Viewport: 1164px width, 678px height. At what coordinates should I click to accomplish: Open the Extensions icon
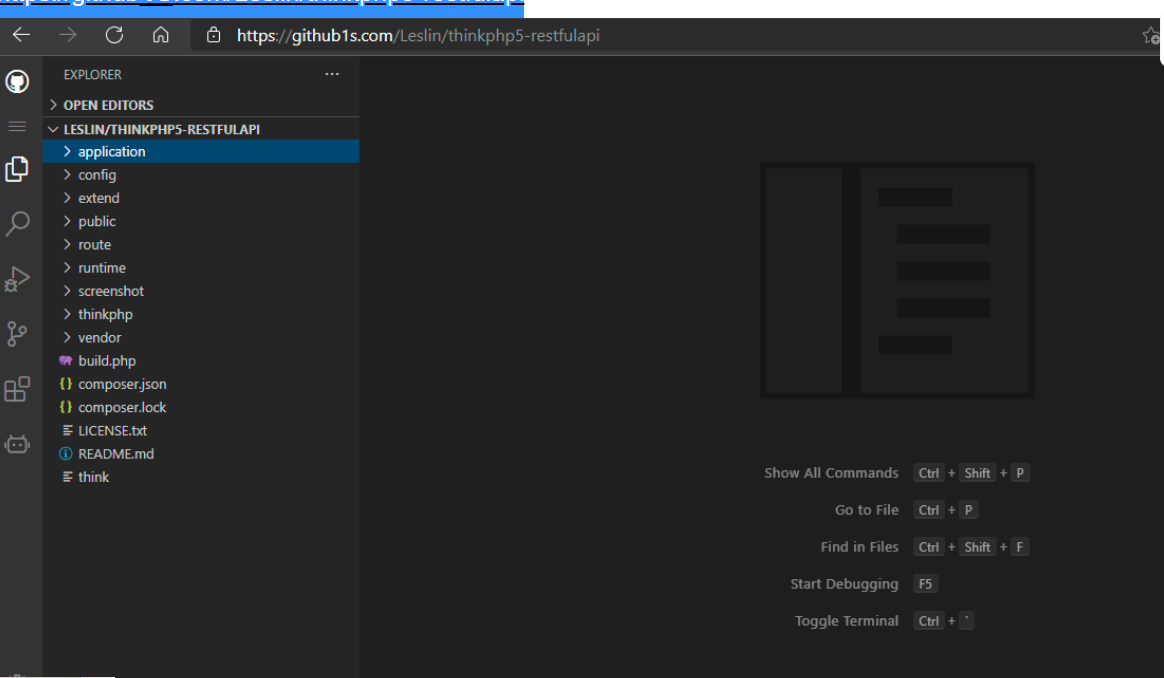pyautogui.click(x=17, y=389)
